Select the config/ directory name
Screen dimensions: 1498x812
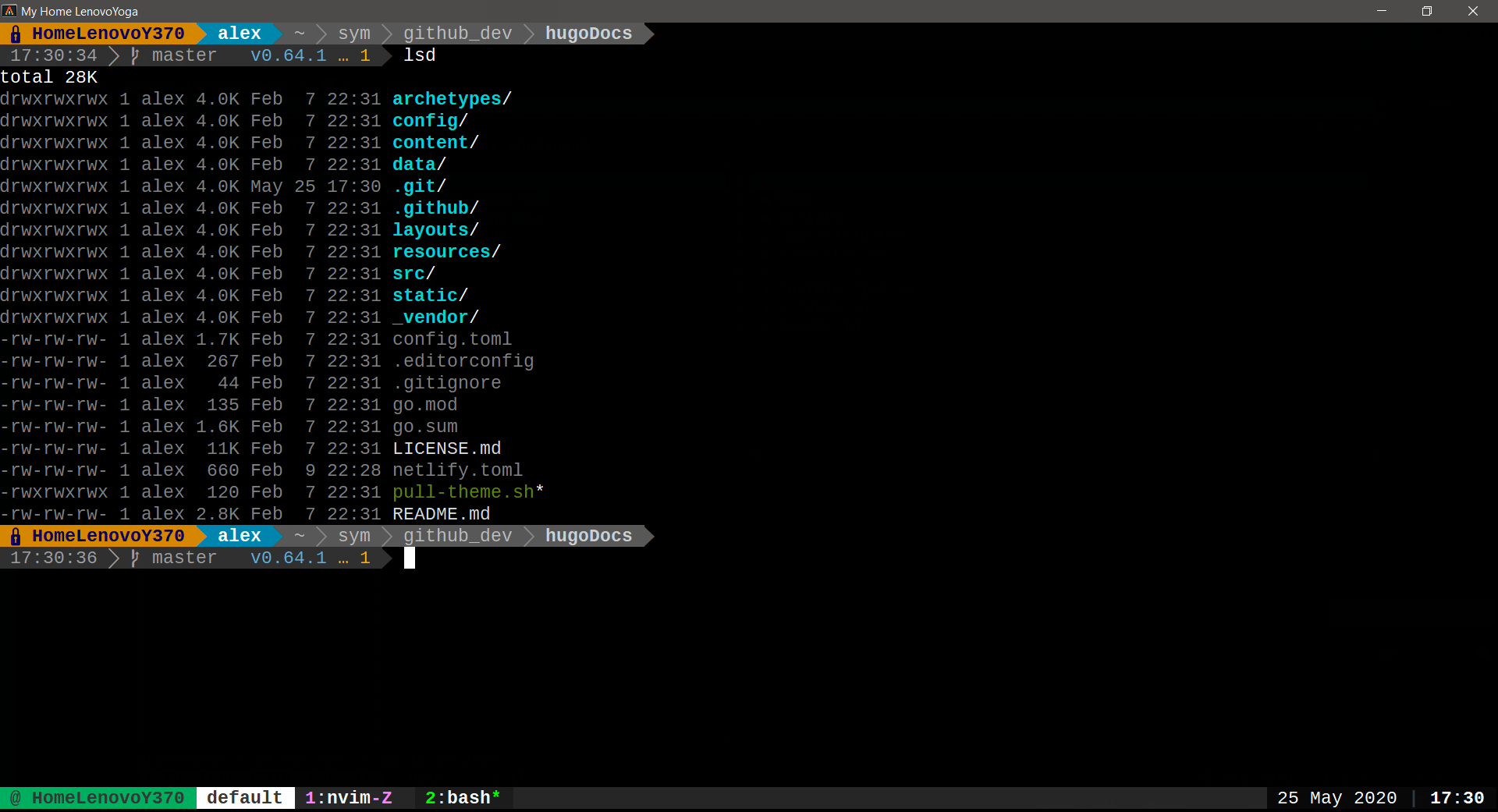click(x=430, y=121)
